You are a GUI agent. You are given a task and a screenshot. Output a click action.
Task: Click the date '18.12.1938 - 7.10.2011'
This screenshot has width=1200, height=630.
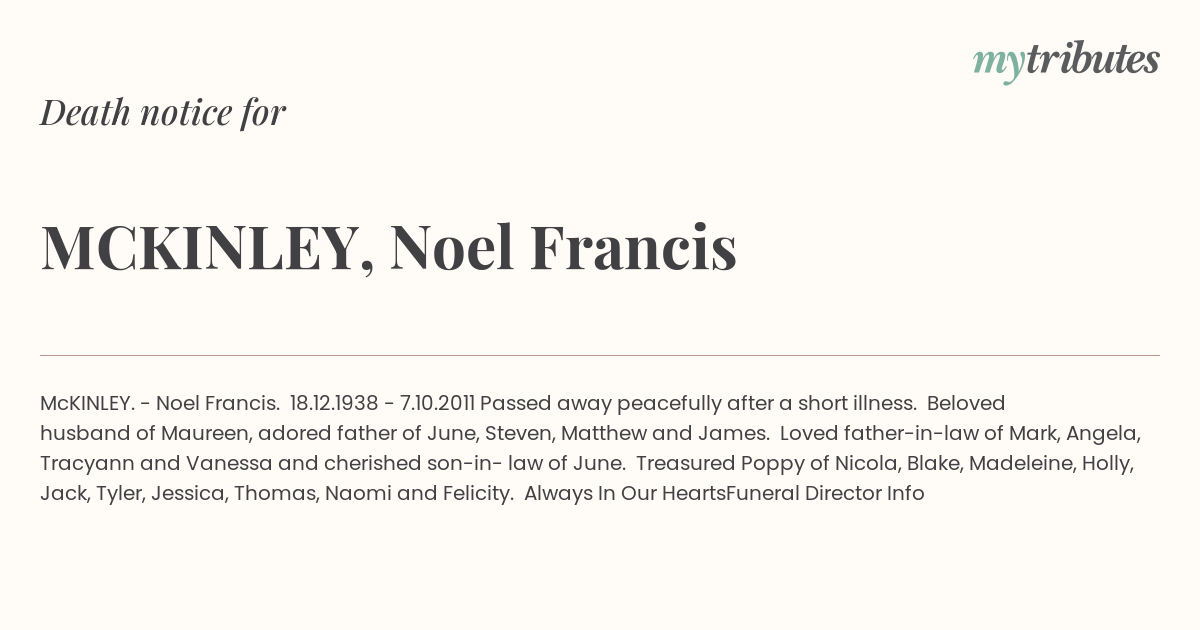[x=382, y=403]
